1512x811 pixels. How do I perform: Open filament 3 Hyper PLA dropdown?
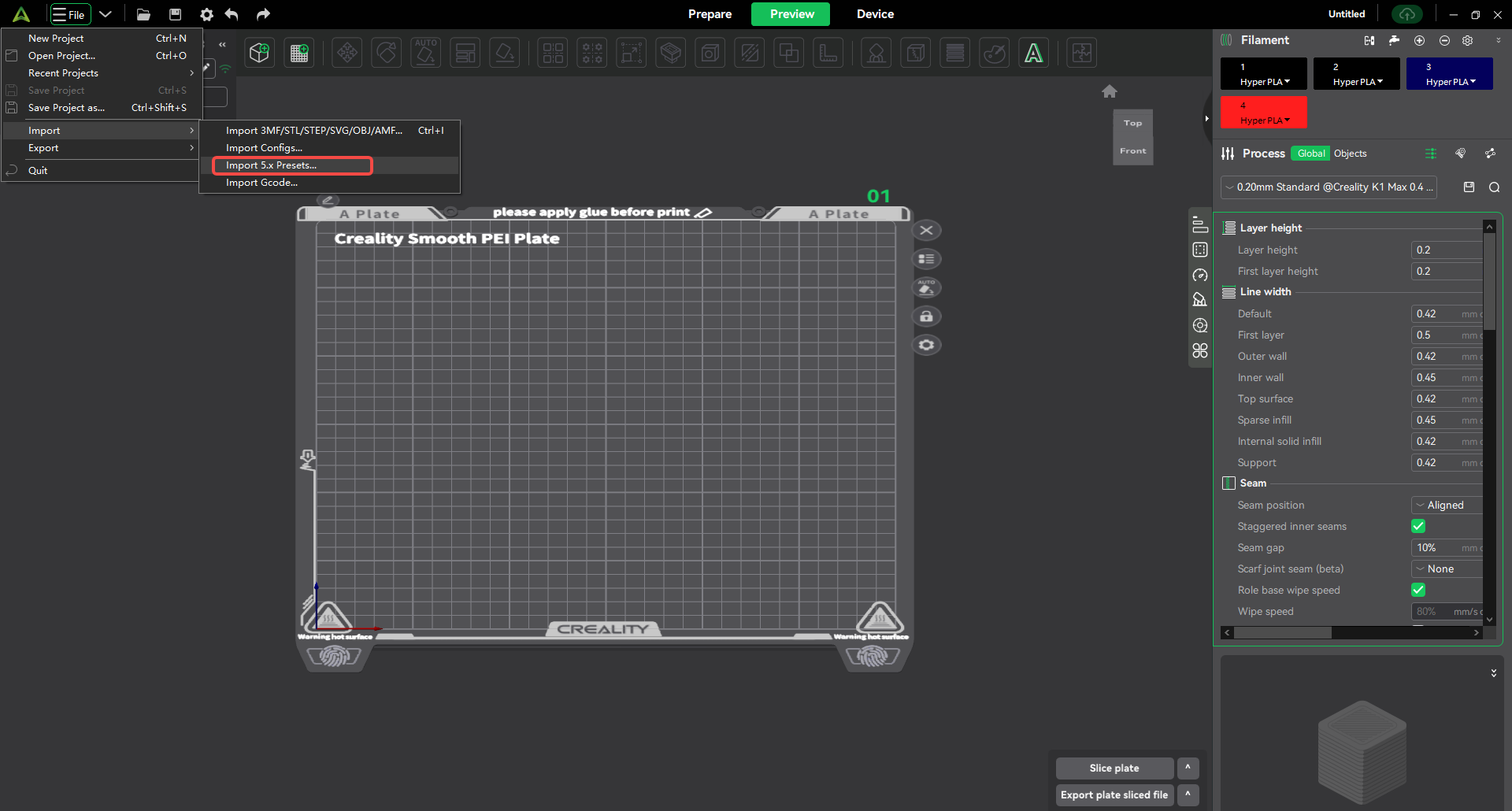(x=1451, y=82)
